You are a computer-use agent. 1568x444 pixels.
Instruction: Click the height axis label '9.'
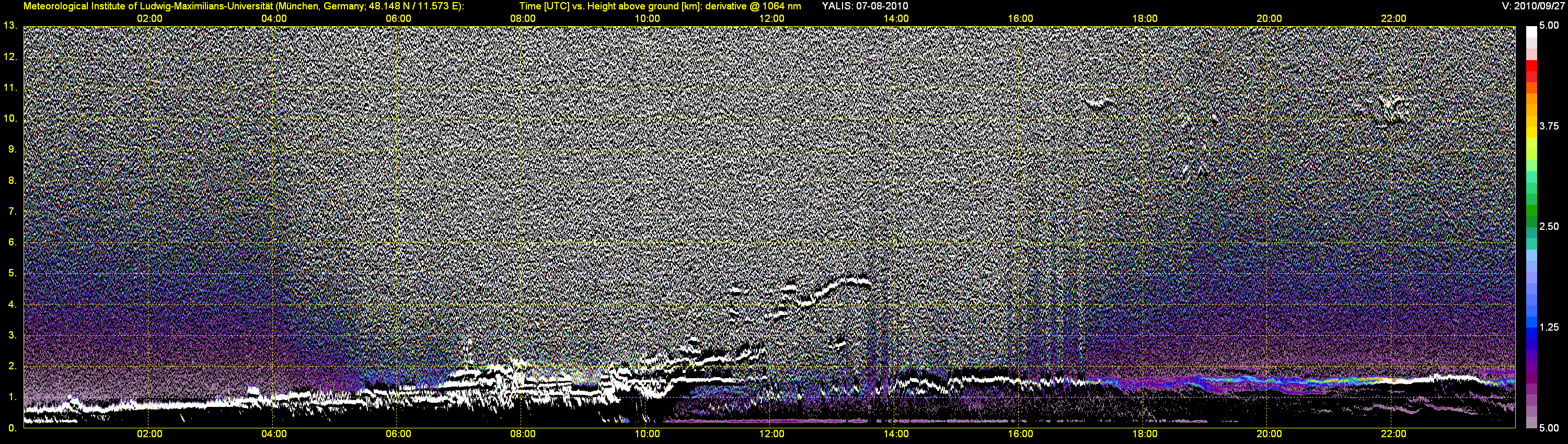point(13,149)
